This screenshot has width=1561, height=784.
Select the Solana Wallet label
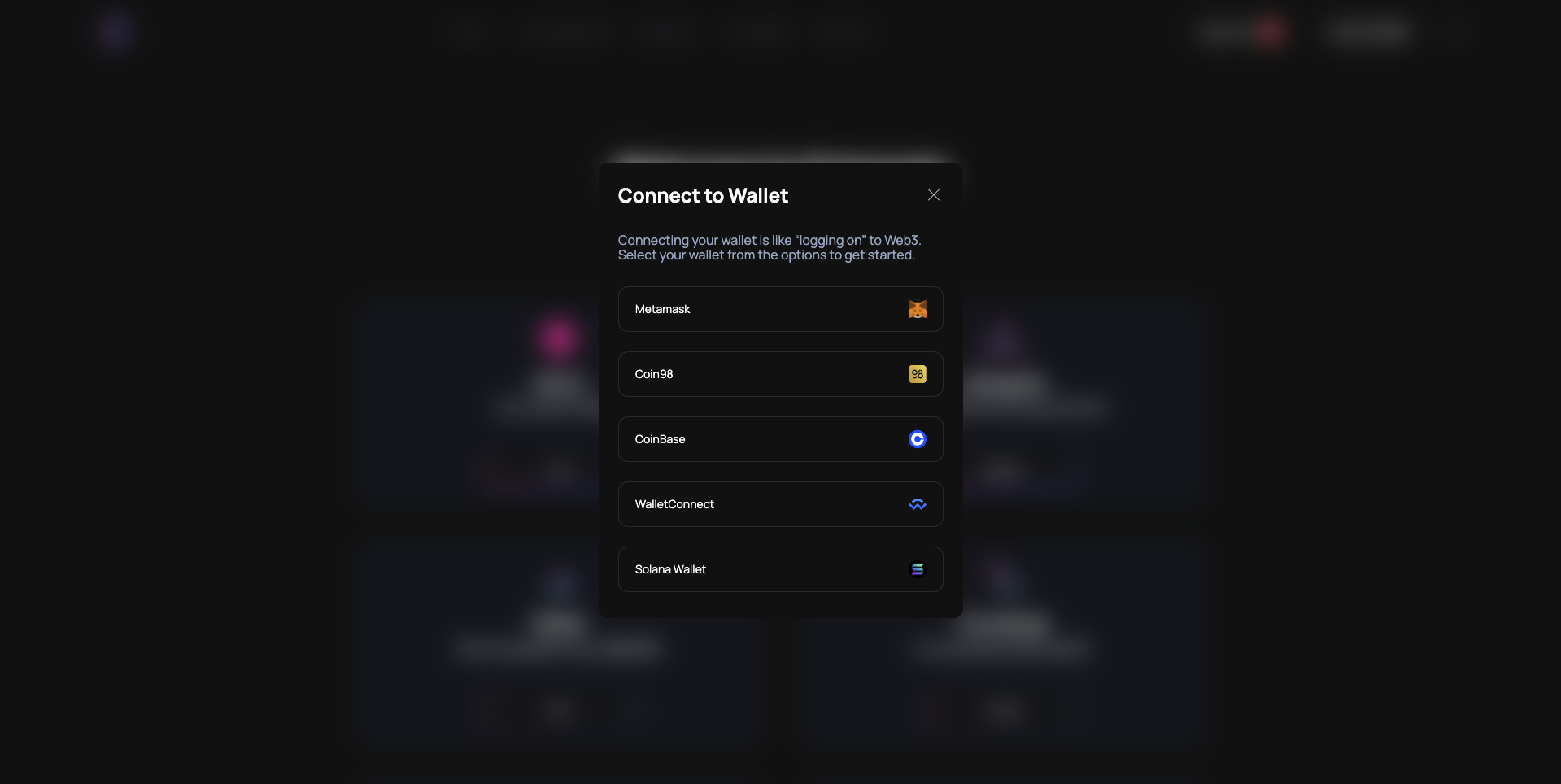pos(670,569)
